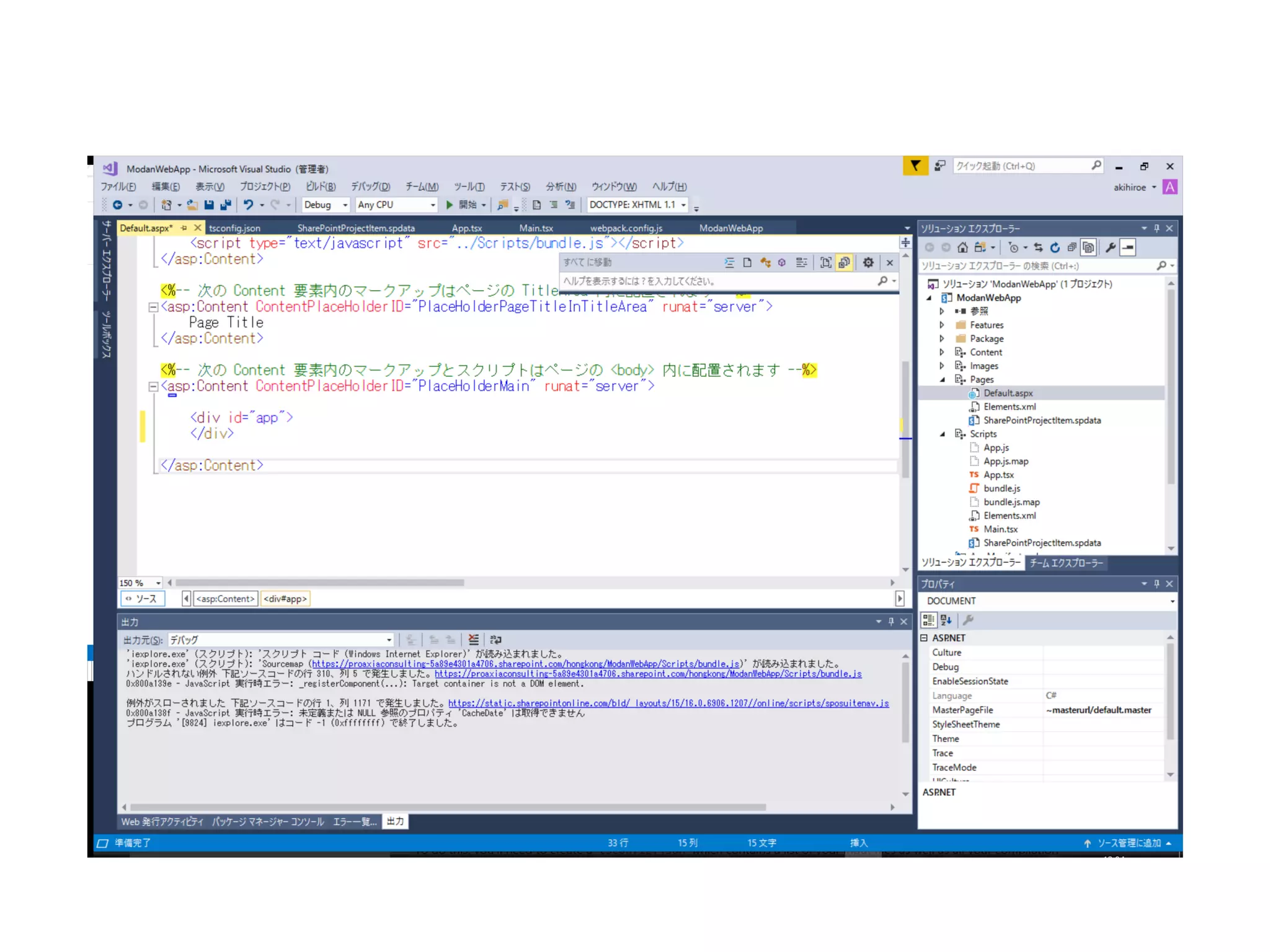Open the sposuitenav.js link in output
The image size is (1270, 952).
[668, 703]
